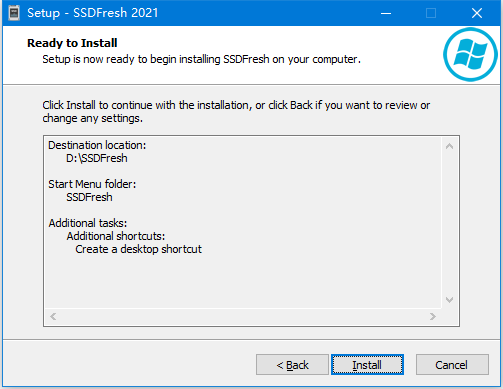
Task: Click the circular Windows logo icon
Action: click(x=470, y=54)
